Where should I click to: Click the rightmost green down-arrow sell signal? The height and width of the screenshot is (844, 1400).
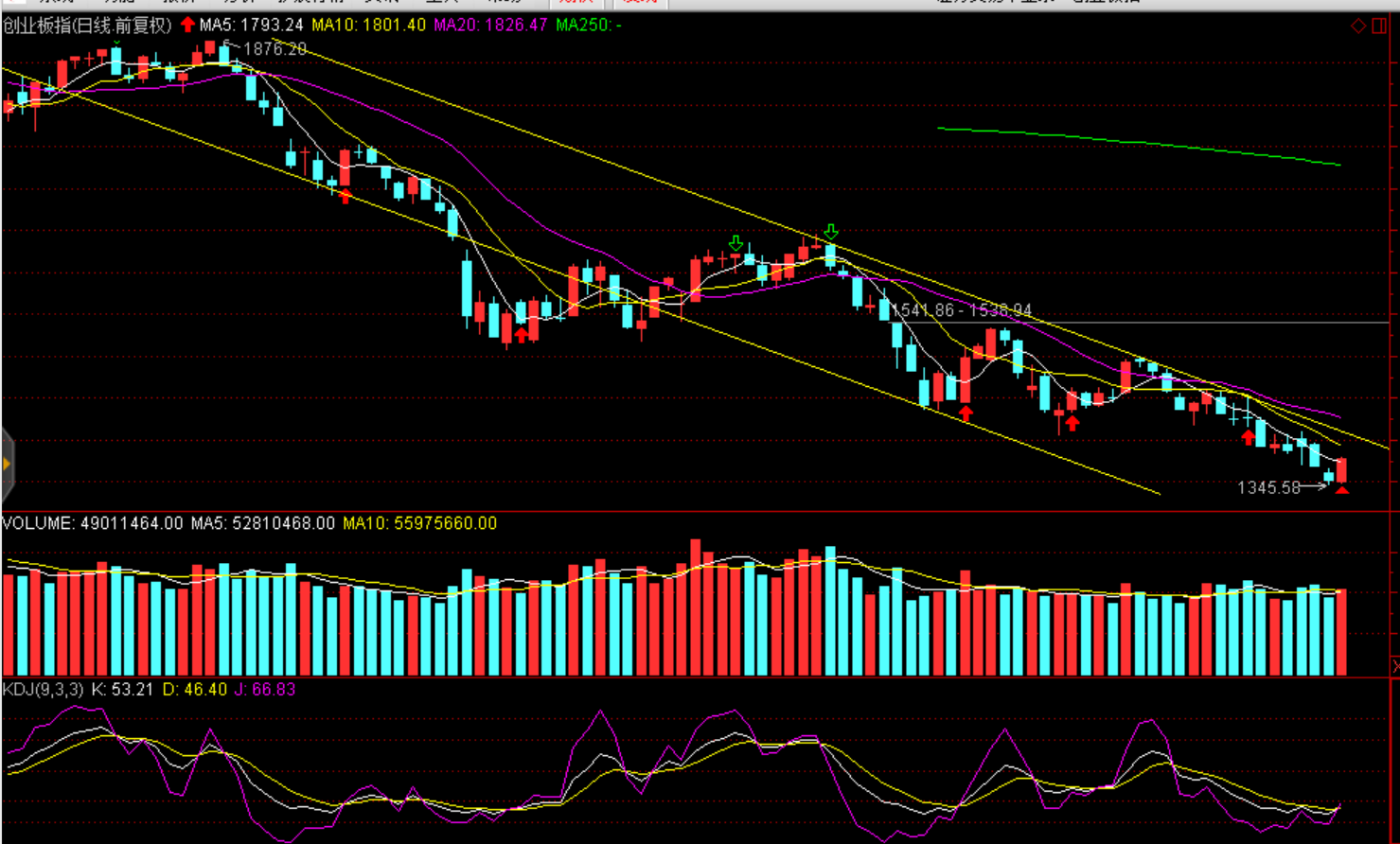[830, 232]
